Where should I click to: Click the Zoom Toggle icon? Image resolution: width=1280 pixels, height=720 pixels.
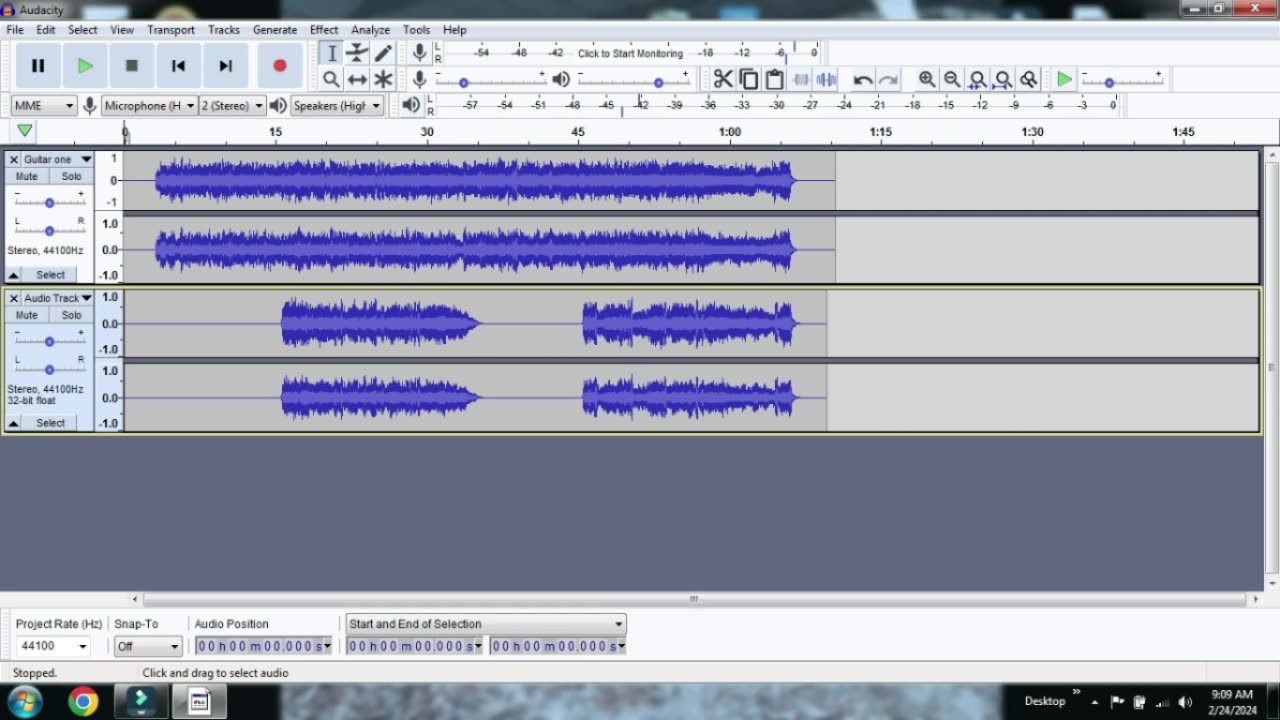point(1029,79)
